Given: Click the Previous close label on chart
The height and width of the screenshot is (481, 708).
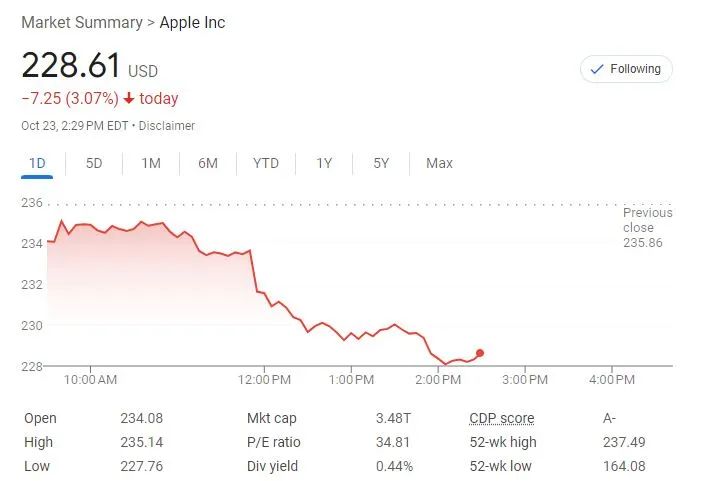Looking at the screenshot, I should (647, 220).
